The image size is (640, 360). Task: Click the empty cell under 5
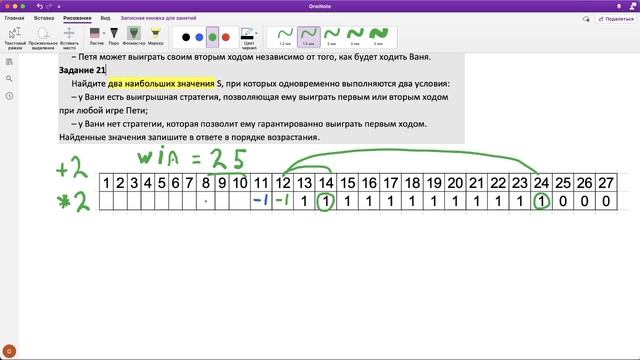coord(162,201)
